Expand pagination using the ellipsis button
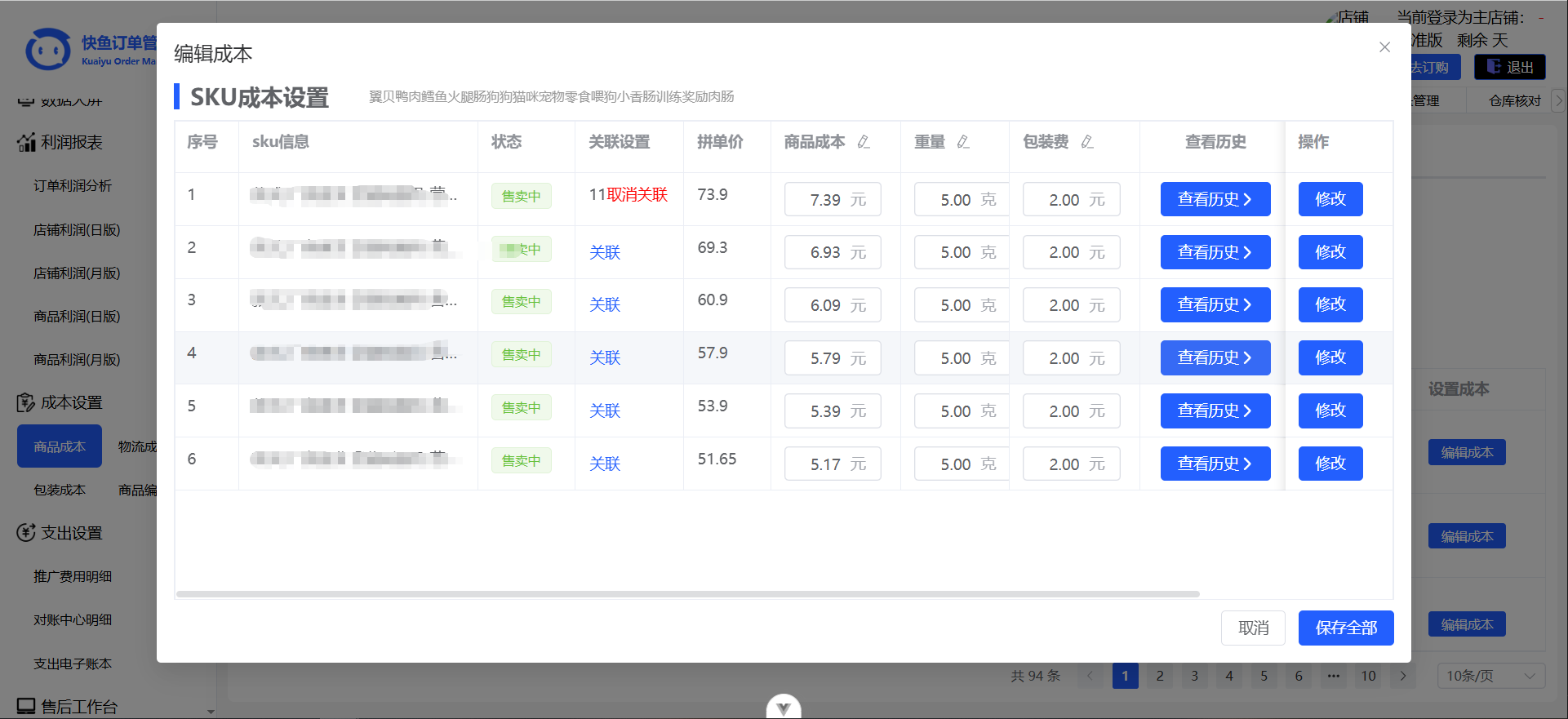 (x=1334, y=676)
